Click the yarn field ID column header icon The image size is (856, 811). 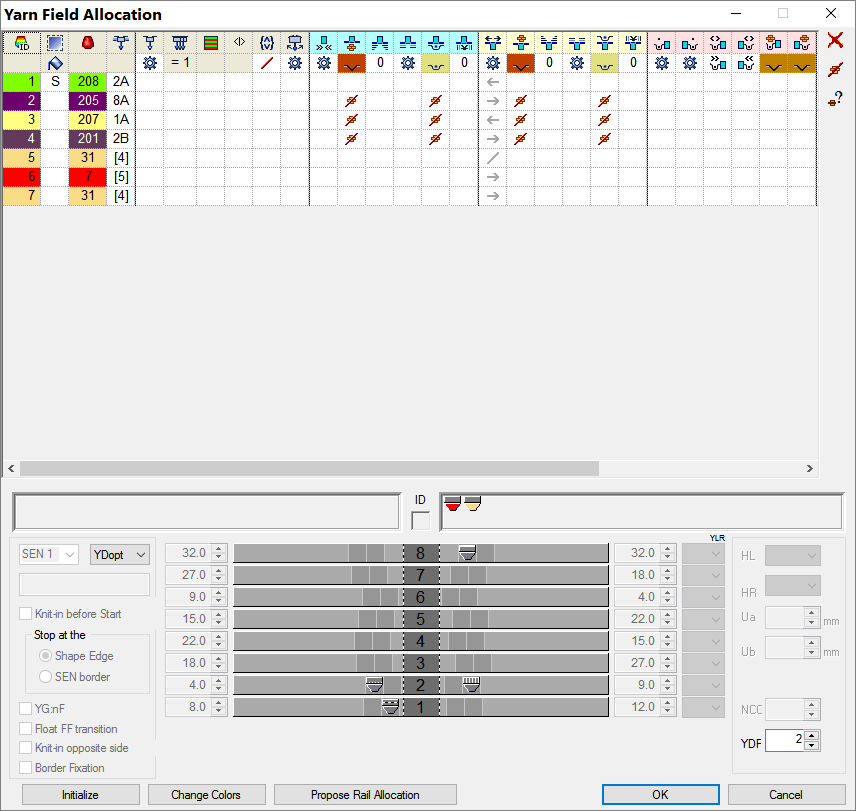coord(21,43)
